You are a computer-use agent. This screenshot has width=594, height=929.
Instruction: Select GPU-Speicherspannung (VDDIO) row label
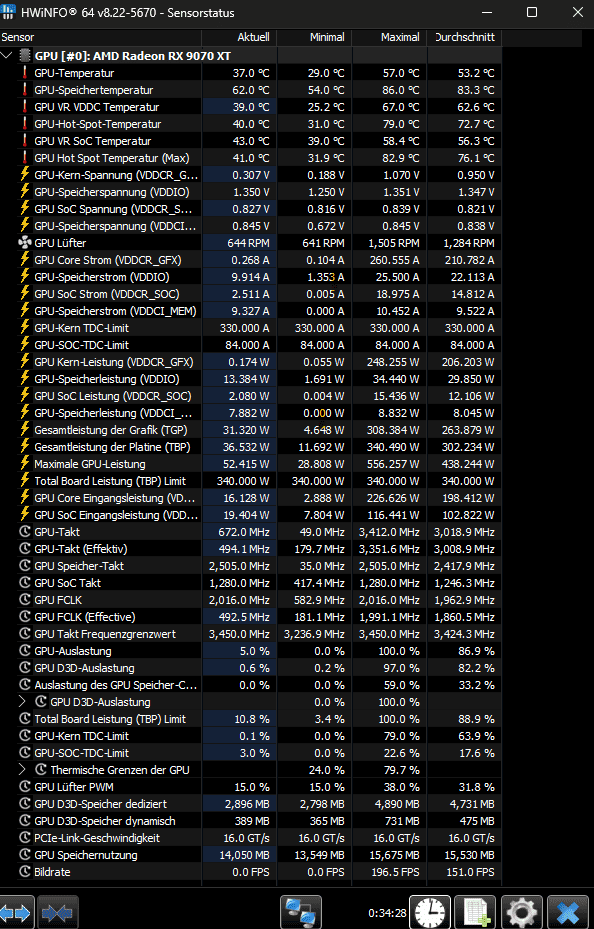click(x=112, y=192)
